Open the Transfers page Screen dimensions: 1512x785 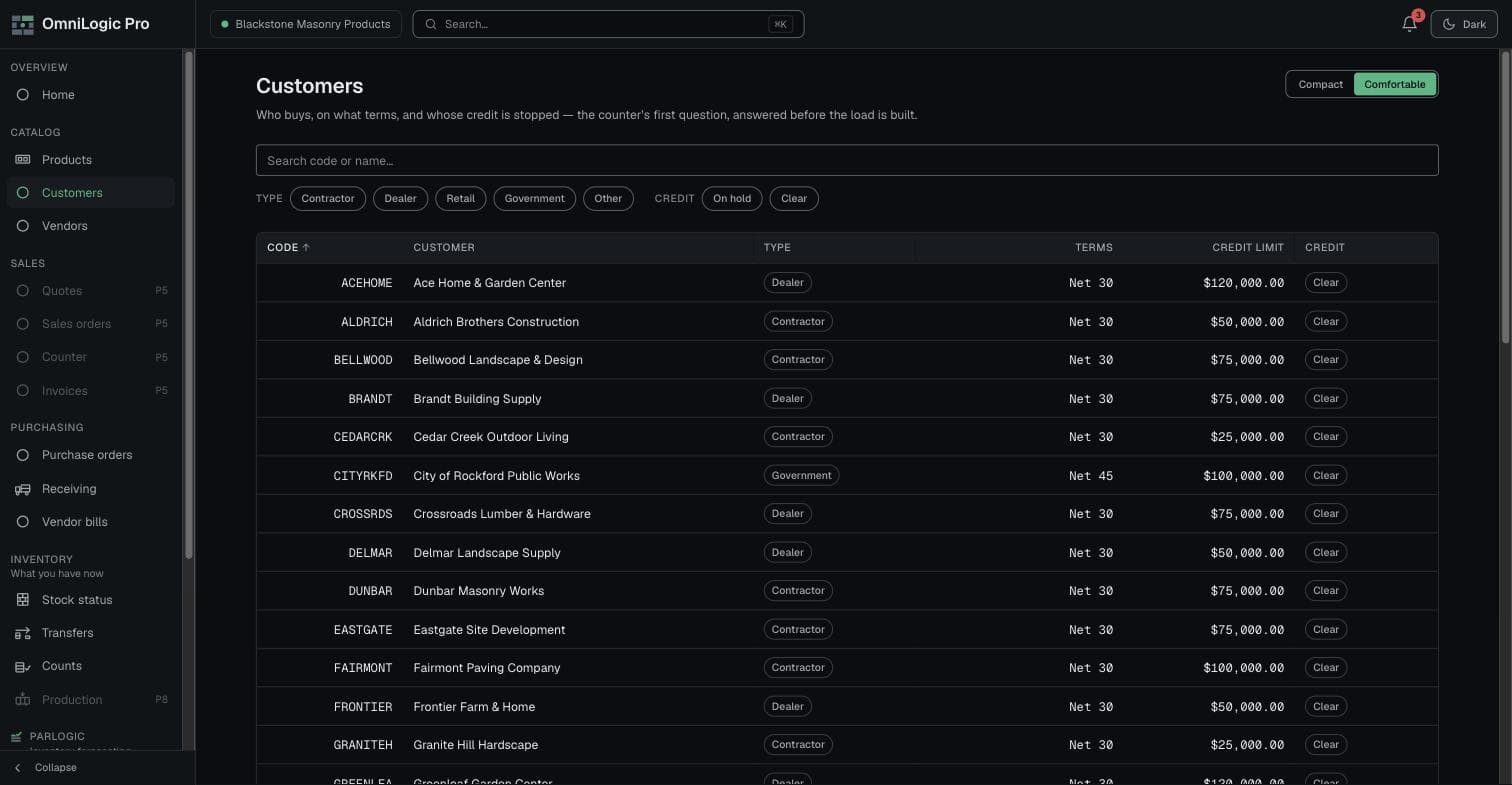90,633
